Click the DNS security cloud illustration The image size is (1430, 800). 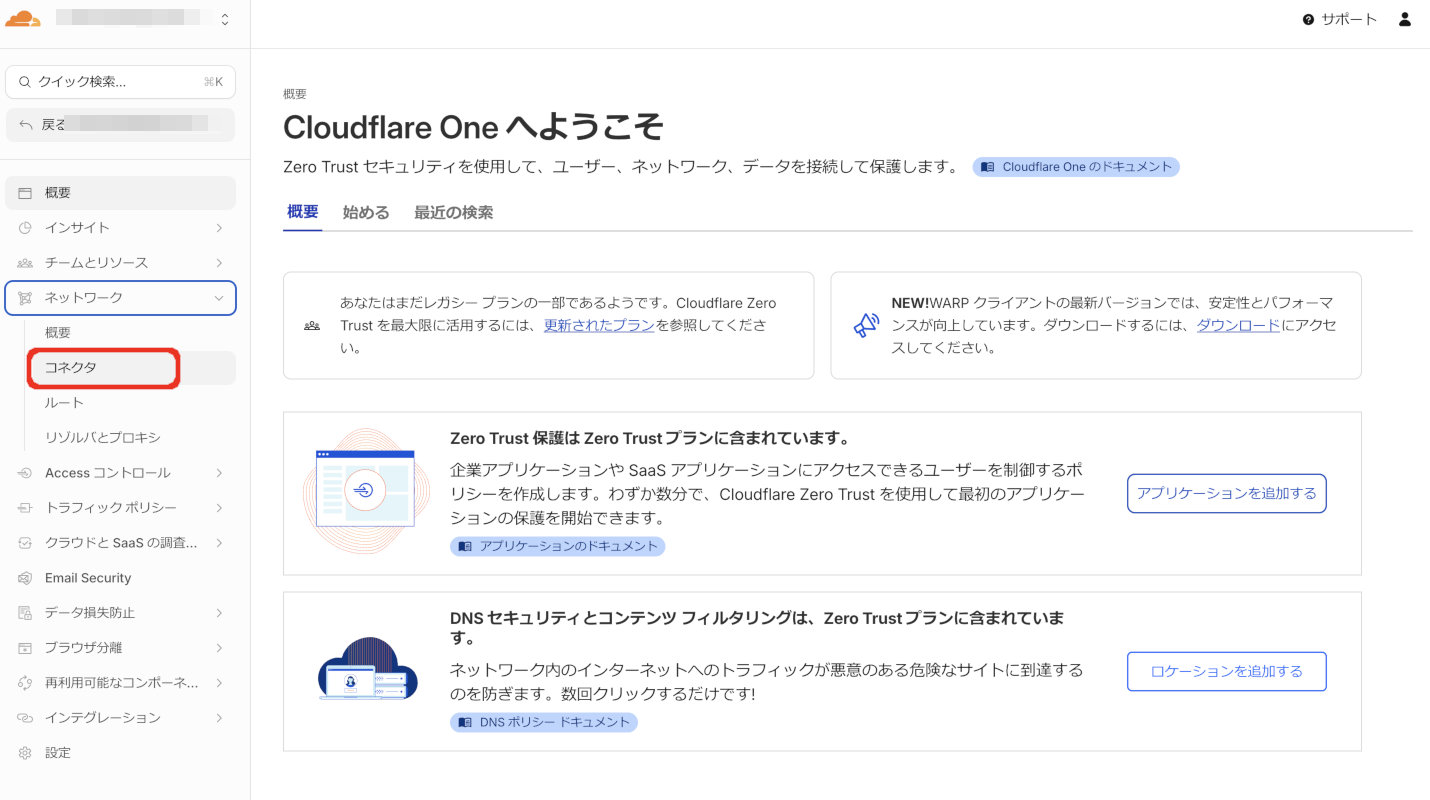(x=367, y=670)
